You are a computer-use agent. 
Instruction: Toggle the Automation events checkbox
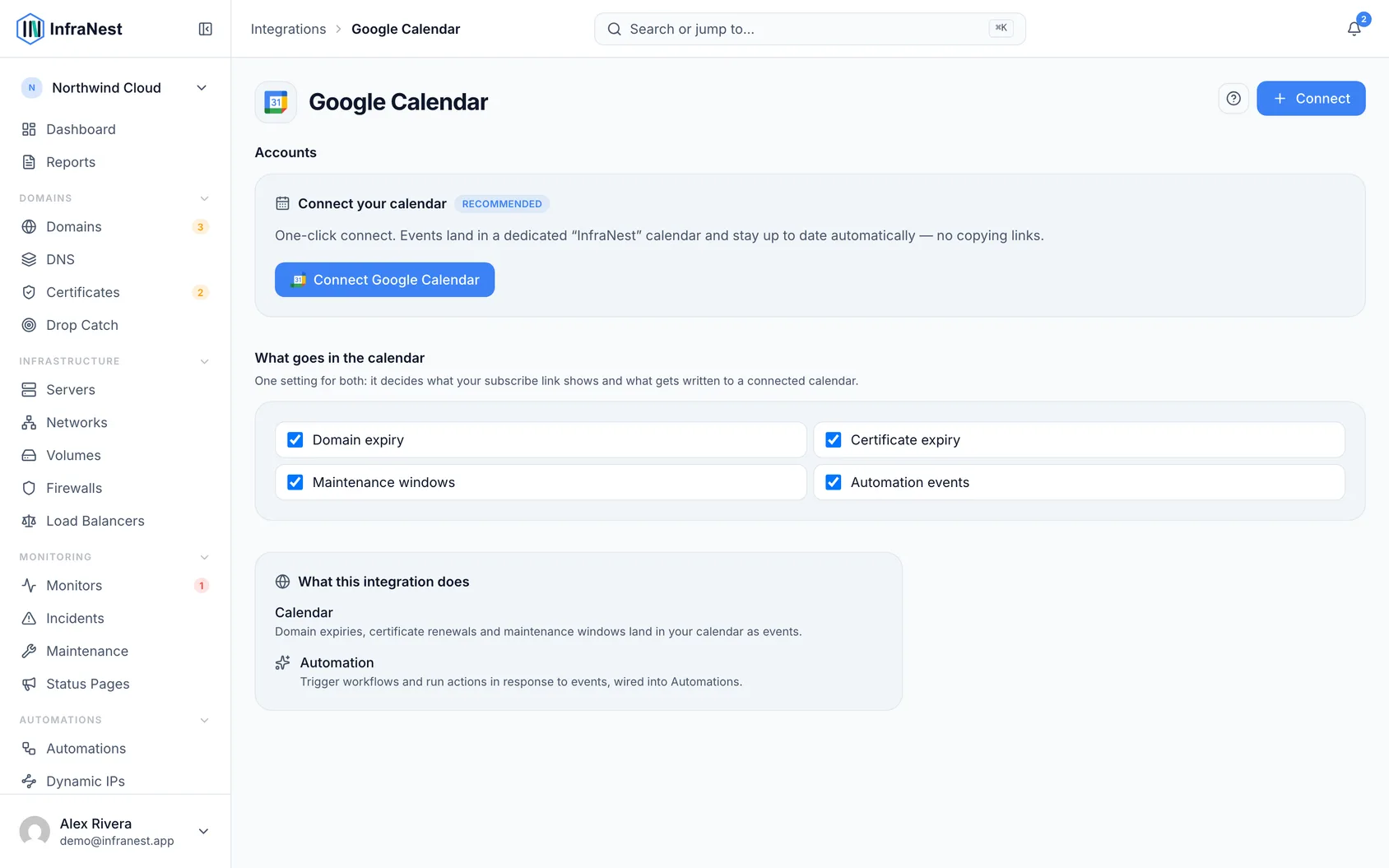coord(833,482)
